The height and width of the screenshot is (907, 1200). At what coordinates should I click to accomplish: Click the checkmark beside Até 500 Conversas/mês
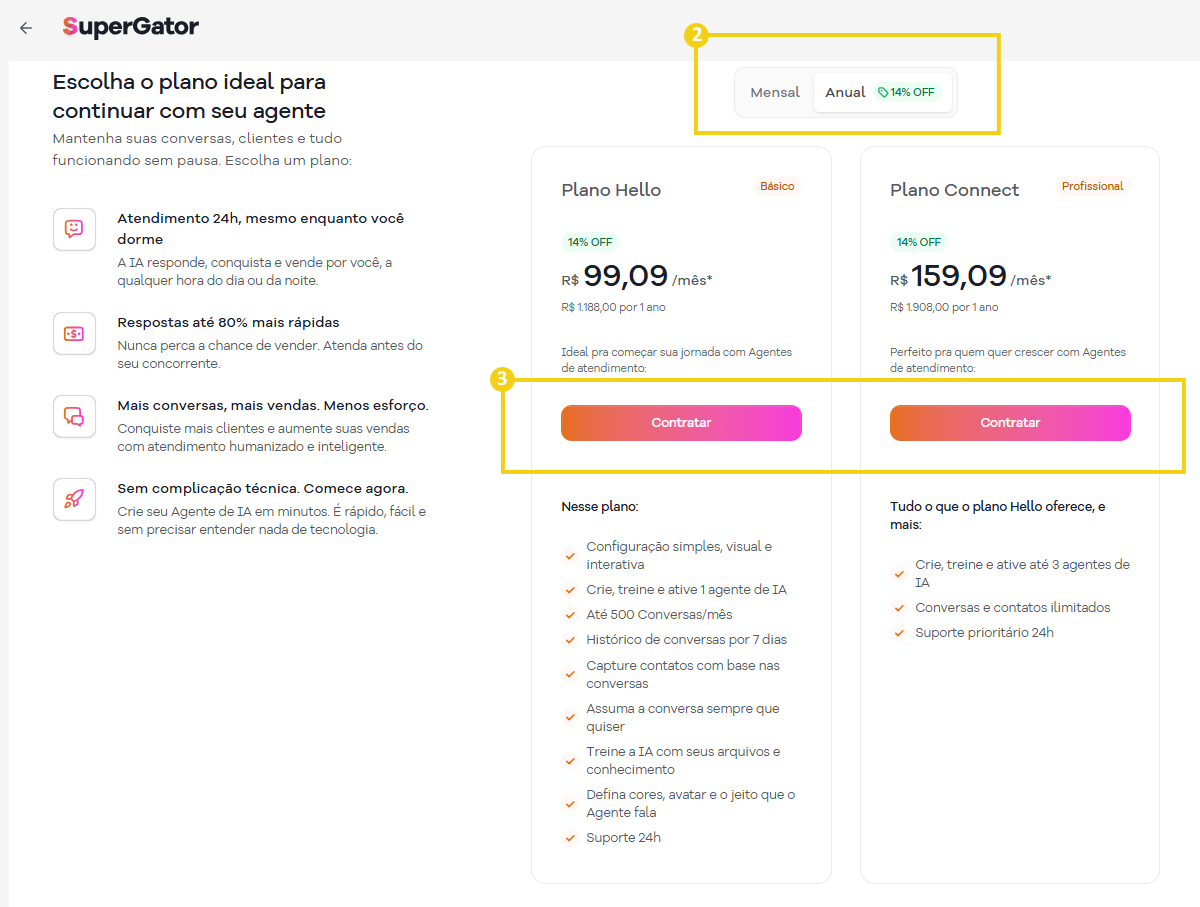coord(570,615)
